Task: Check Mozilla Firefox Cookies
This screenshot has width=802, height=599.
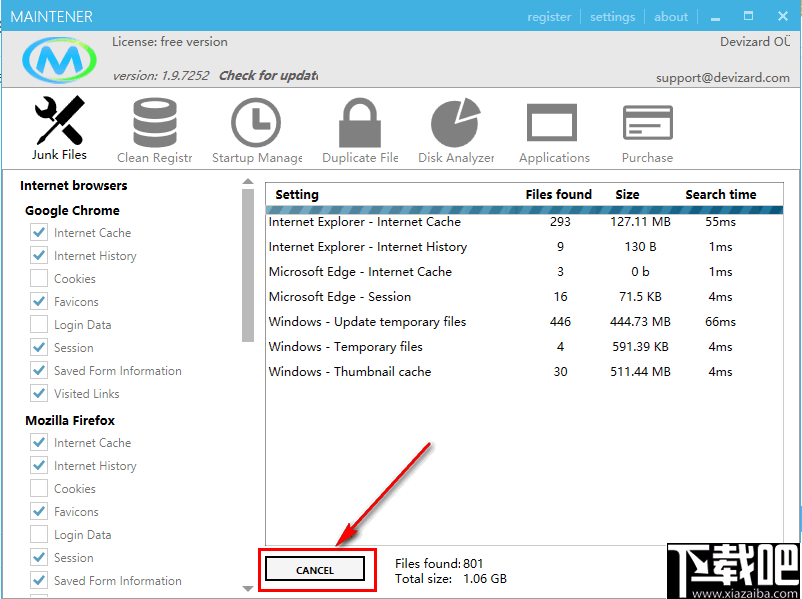Action: point(39,489)
